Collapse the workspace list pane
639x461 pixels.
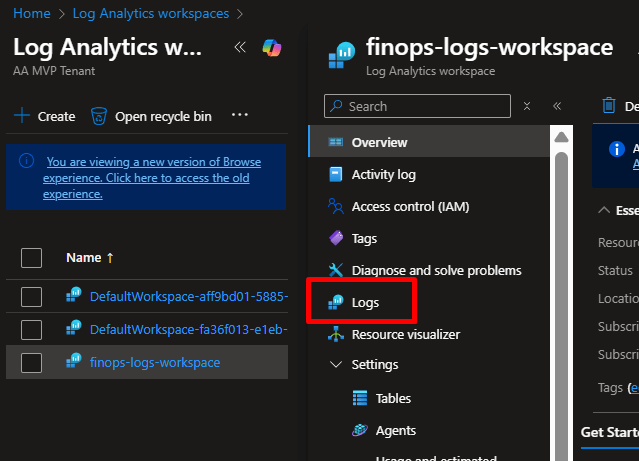239,47
